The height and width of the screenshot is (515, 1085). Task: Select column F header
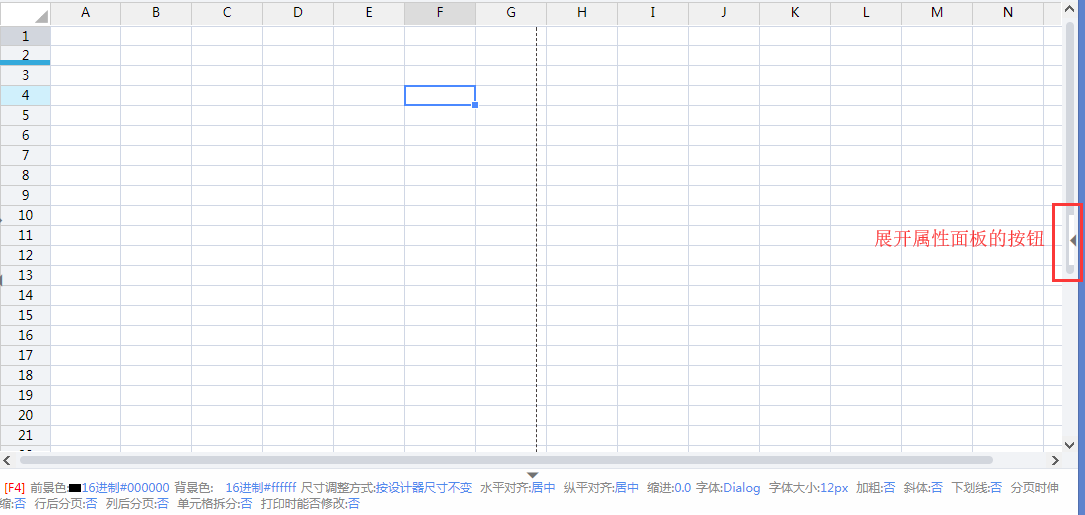[440, 13]
